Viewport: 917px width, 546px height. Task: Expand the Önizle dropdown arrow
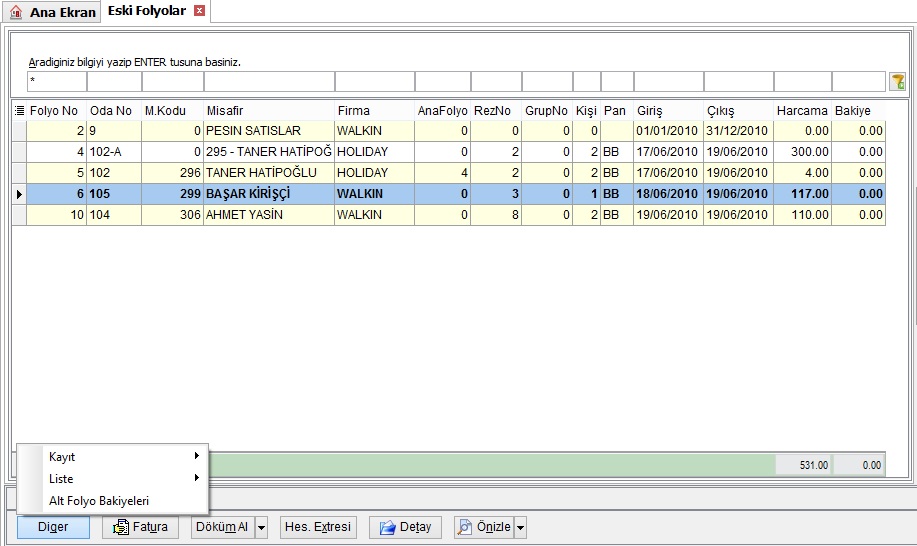pos(520,527)
